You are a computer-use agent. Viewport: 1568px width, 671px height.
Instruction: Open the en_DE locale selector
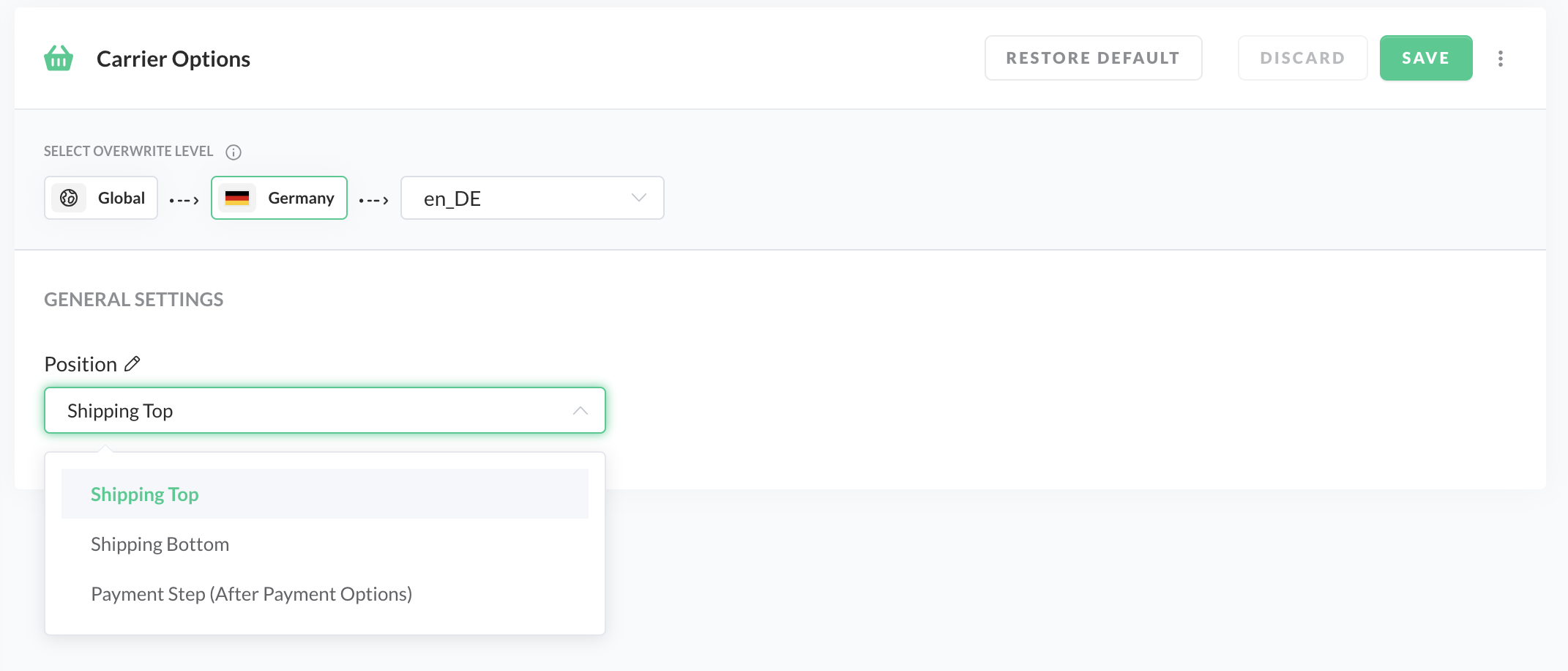tap(531, 198)
